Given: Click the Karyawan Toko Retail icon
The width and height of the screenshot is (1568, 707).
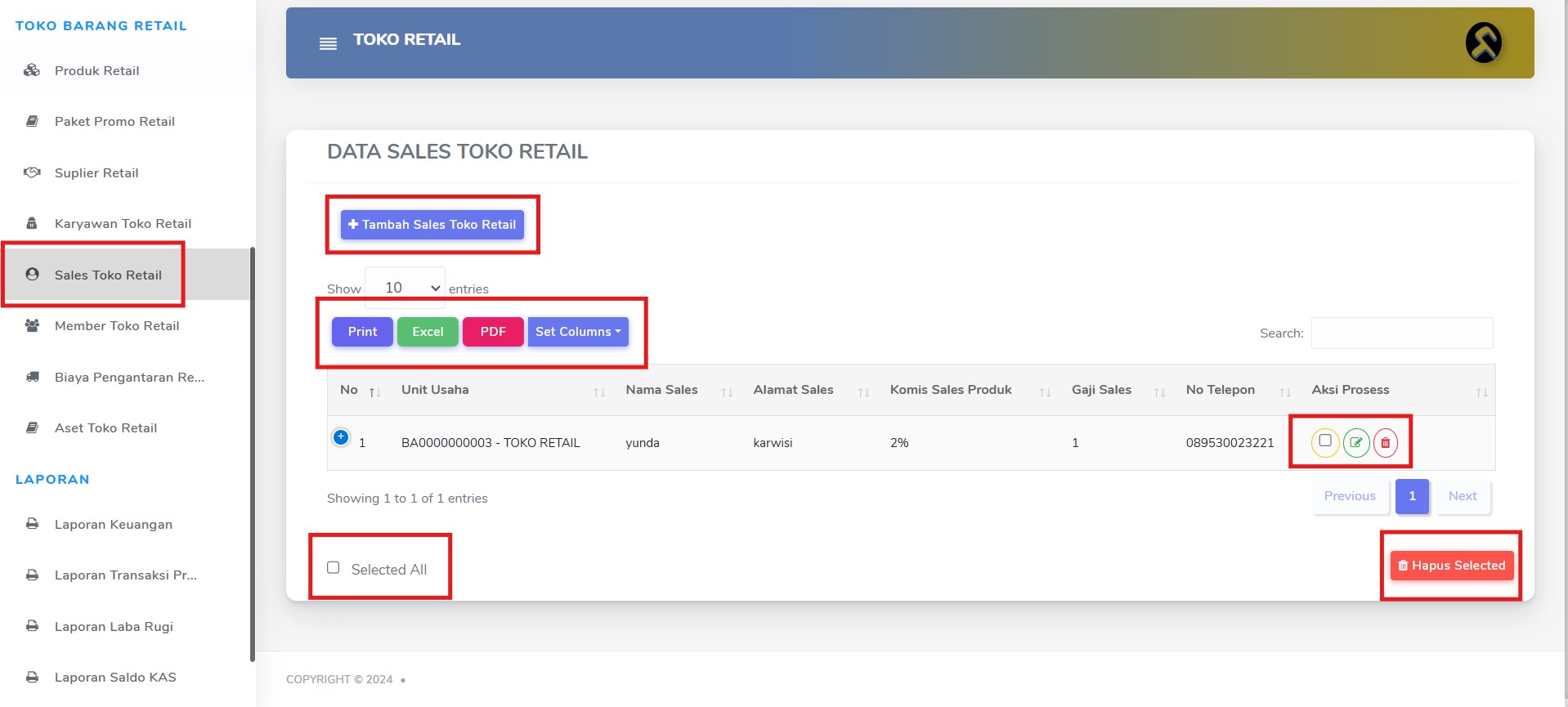Looking at the screenshot, I should (32, 223).
